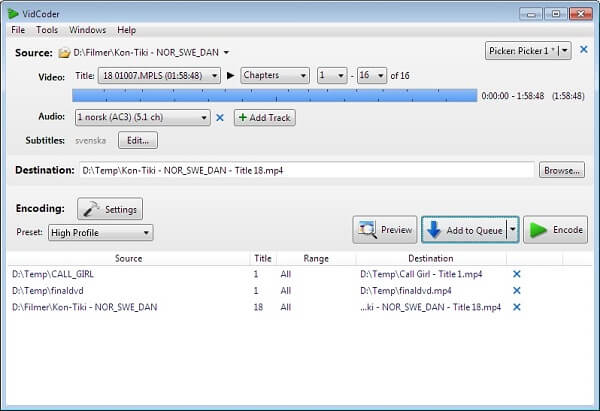
Task: Click the Range column header
Action: coord(316,258)
